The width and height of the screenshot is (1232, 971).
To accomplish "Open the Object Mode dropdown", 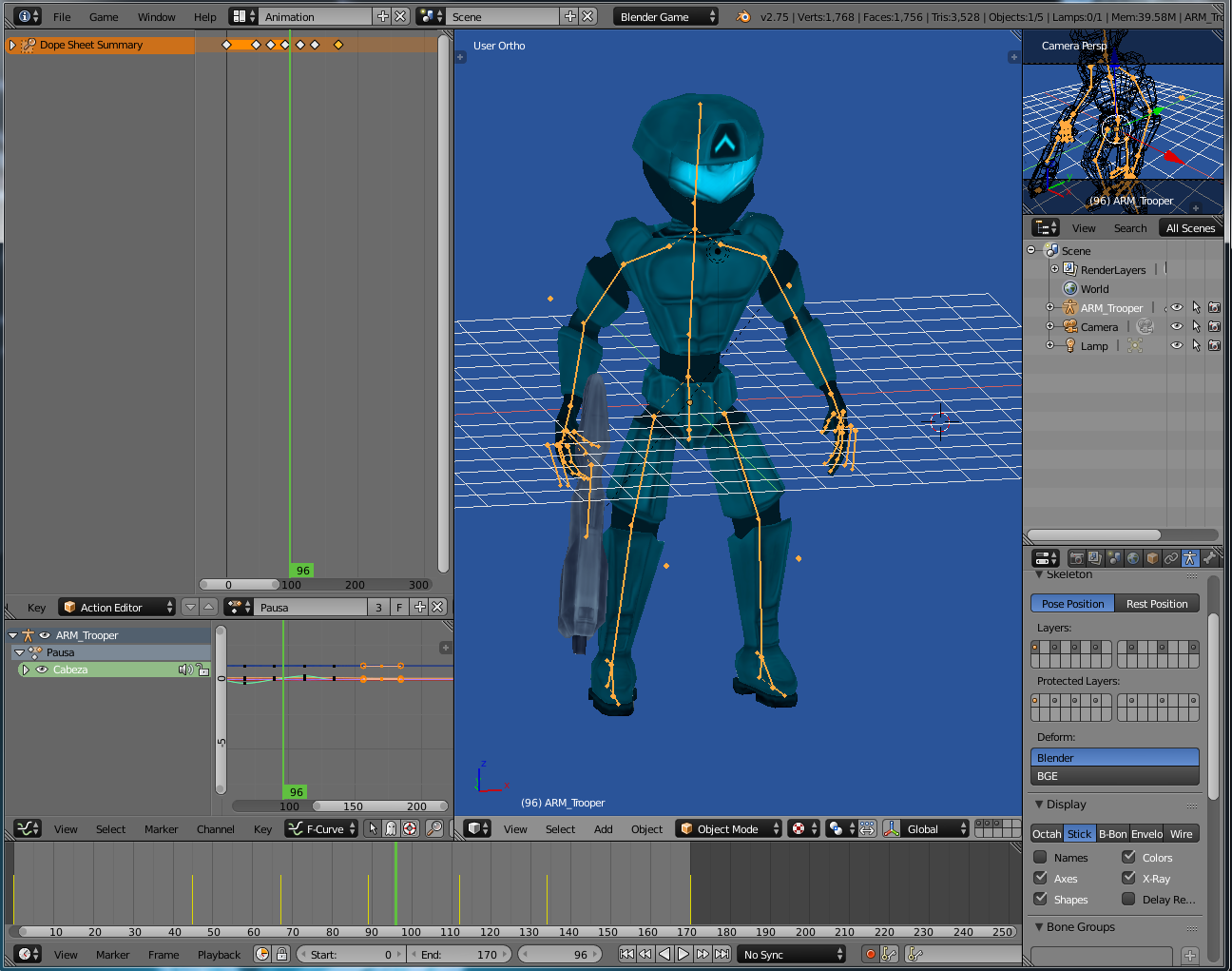I will click(728, 829).
